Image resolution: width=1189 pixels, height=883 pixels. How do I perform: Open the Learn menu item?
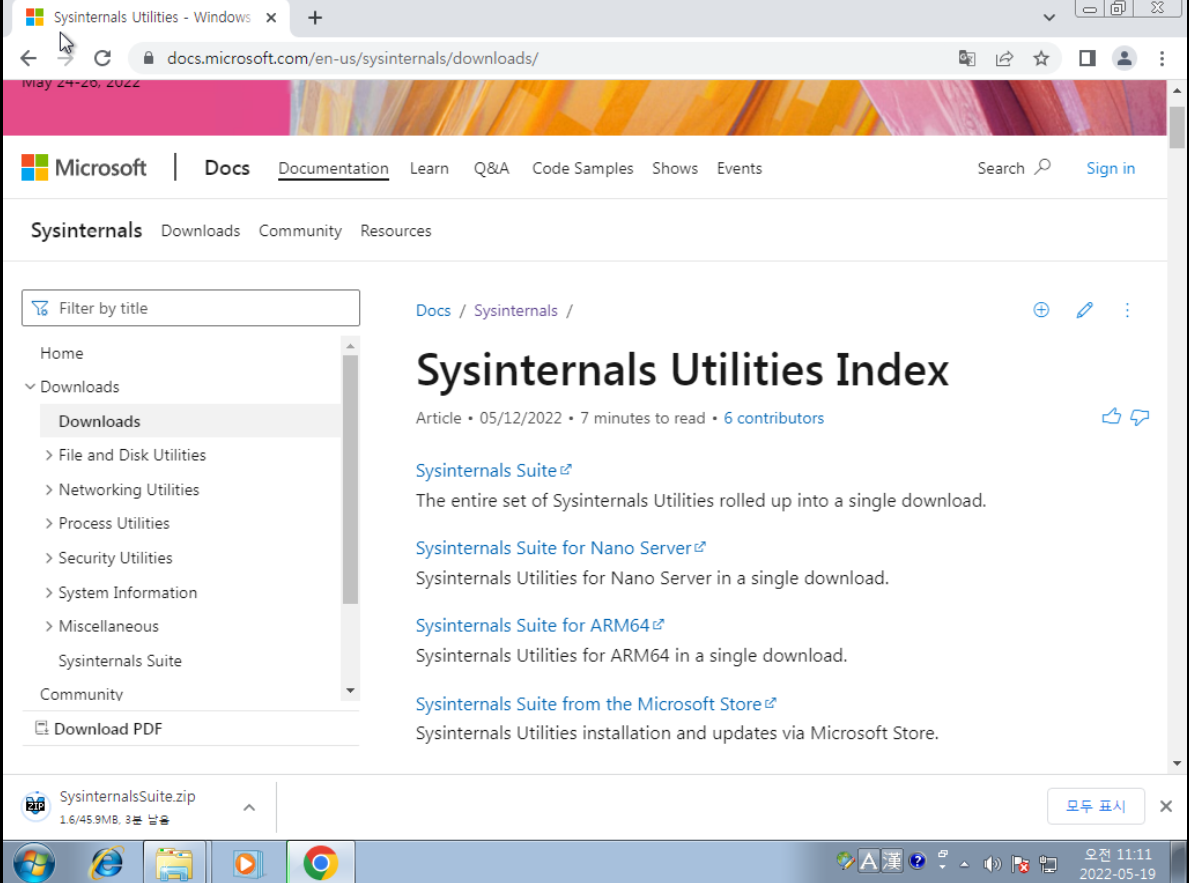[x=429, y=168]
